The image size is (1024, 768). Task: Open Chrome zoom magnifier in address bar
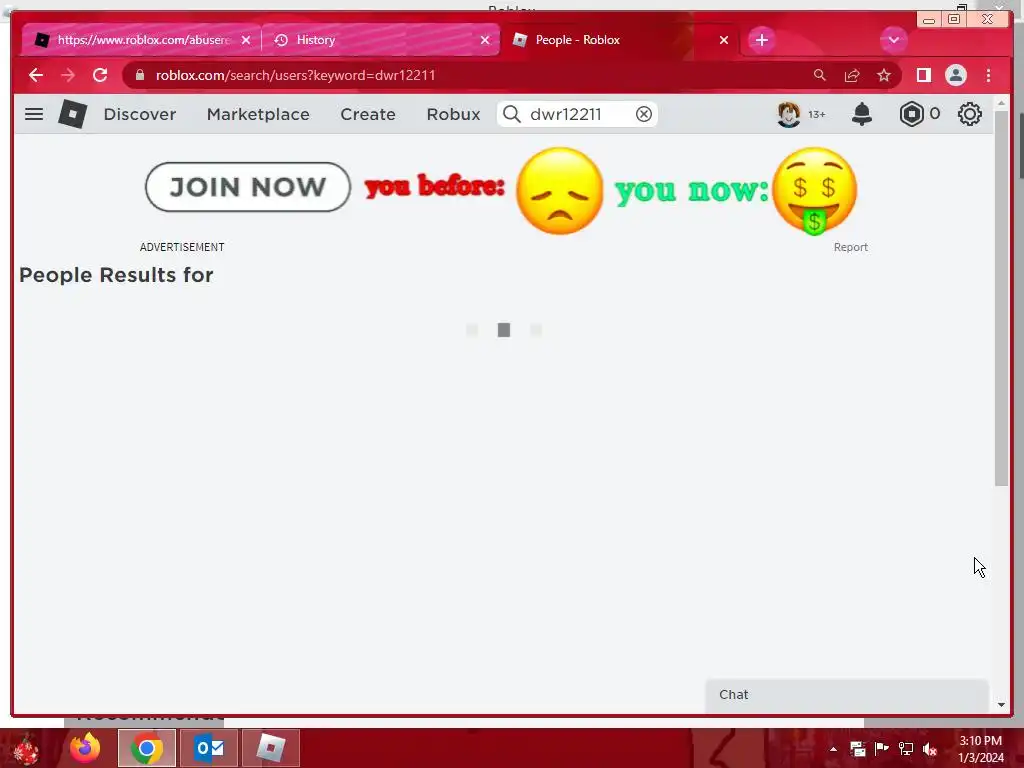(820, 75)
